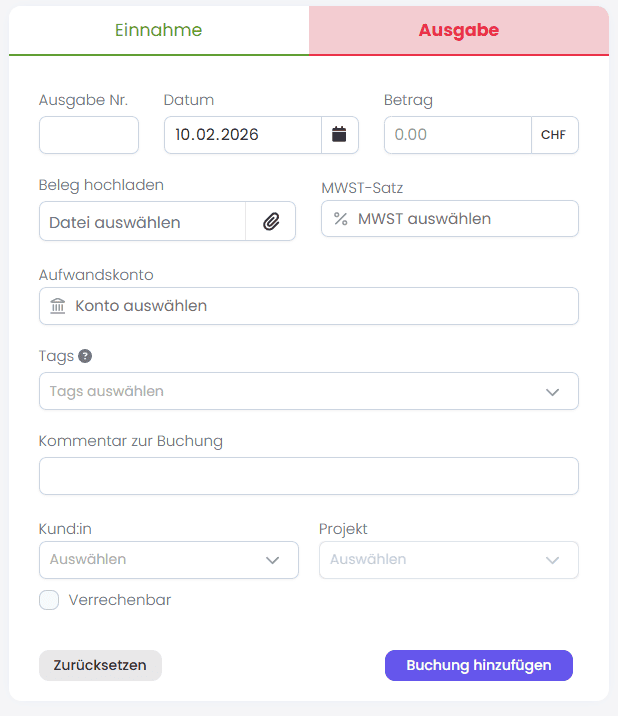Open the Kund:in dropdown
618x716 pixels.
[x=168, y=559]
